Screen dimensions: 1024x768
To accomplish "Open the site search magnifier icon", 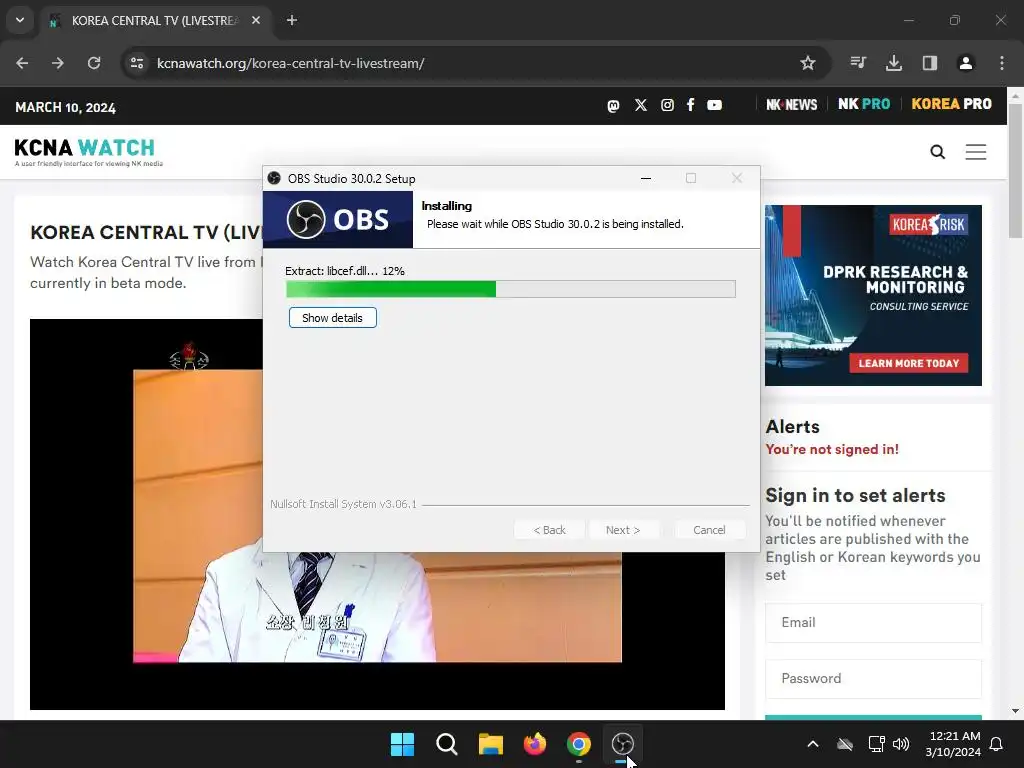I will (x=938, y=152).
